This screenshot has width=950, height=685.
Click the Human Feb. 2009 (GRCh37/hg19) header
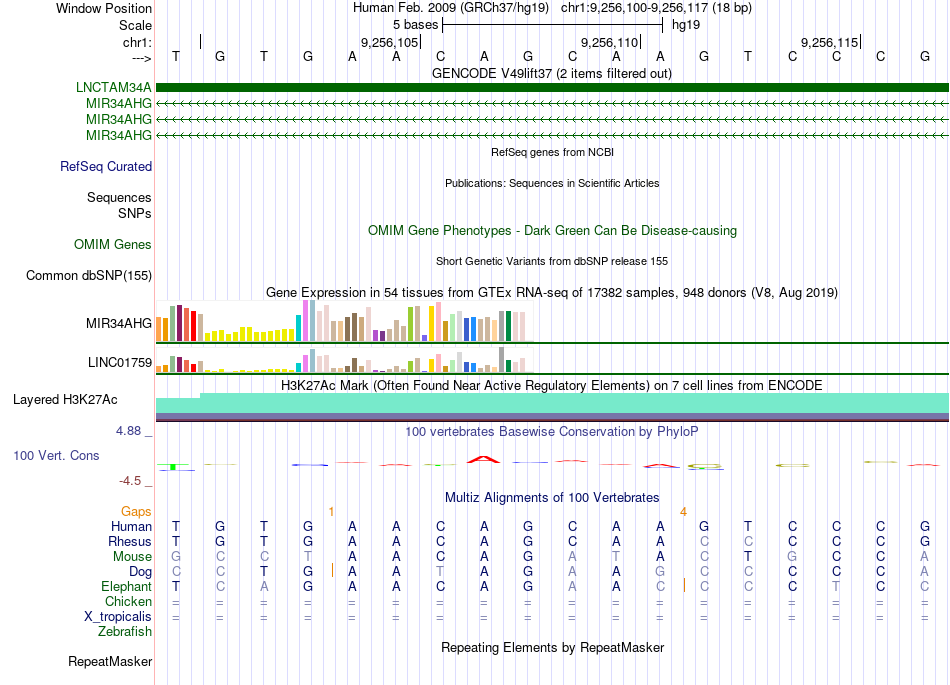(x=451, y=8)
